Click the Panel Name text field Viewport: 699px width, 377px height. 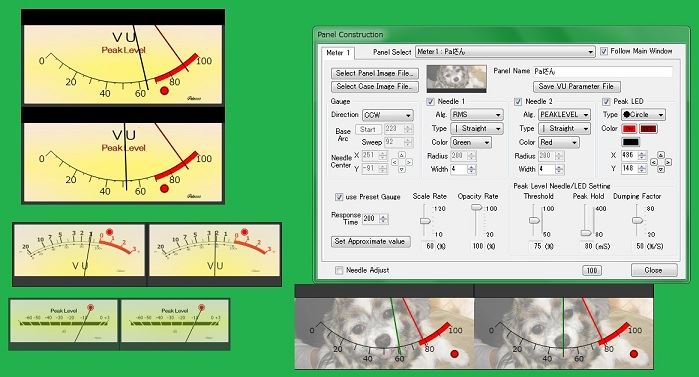click(602, 71)
